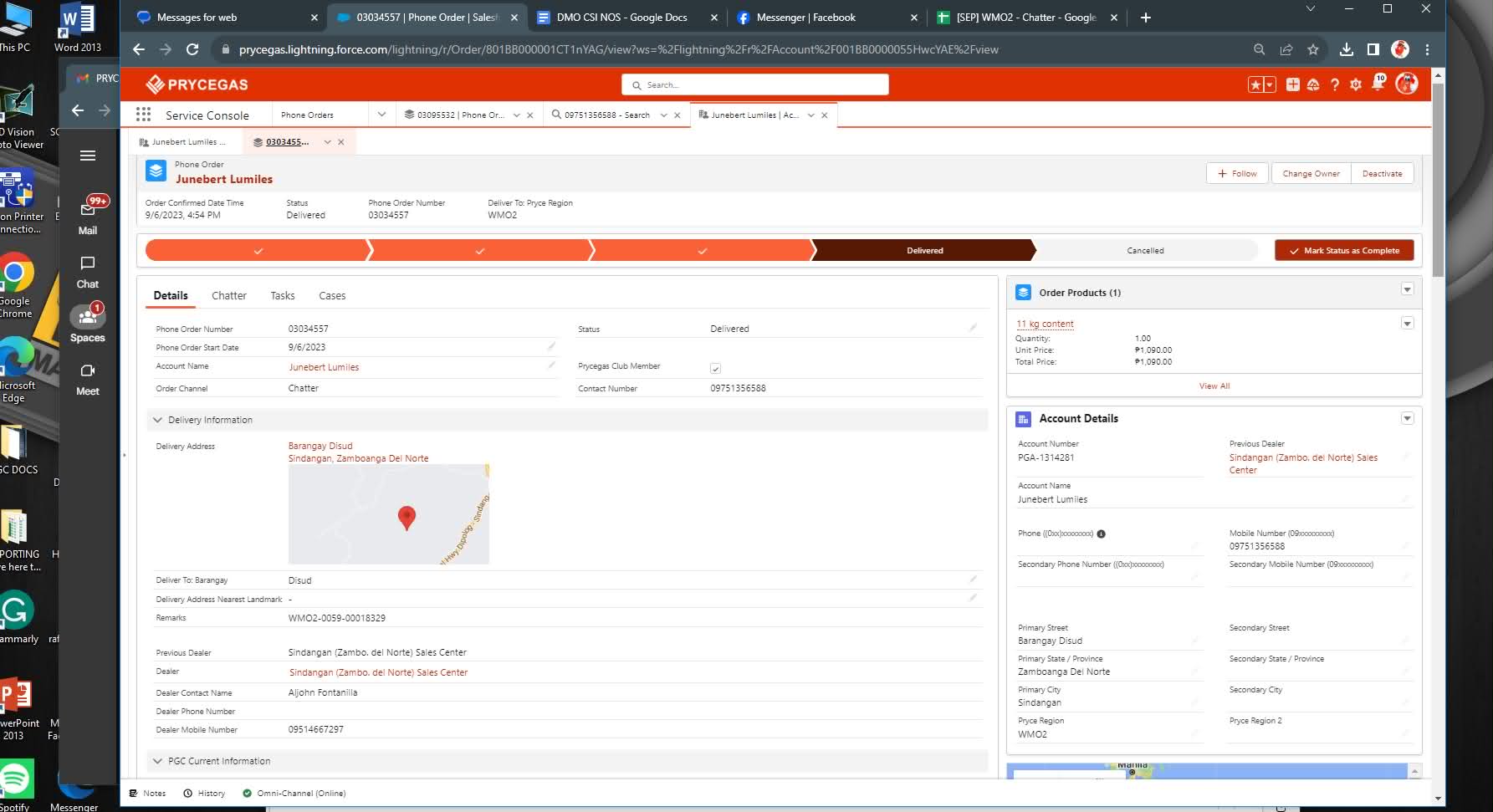Add this page to Salesforce favorites star

tap(1255, 84)
